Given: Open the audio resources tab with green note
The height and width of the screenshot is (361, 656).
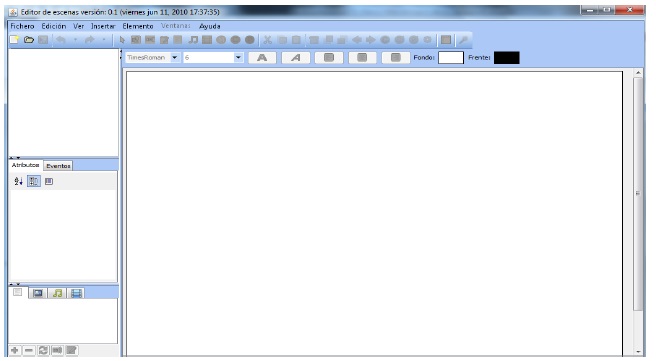Looking at the screenshot, I should (x=57, y=293).
